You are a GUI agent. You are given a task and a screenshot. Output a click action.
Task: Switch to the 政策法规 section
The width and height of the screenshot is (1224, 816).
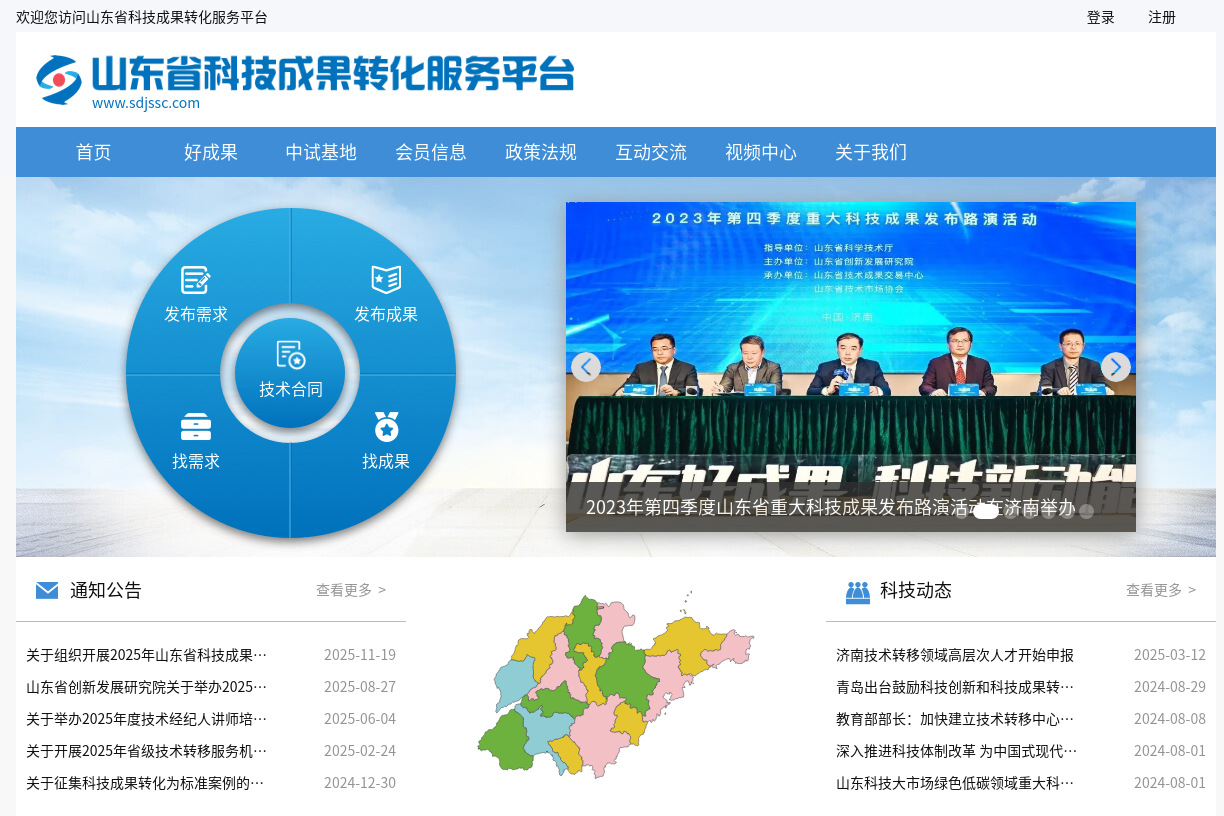tap(541, 152)
